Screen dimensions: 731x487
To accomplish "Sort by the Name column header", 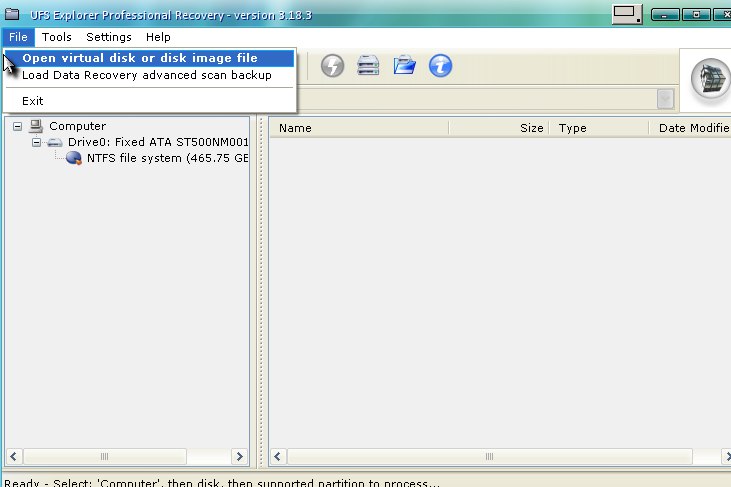I will tap(359, 128).
